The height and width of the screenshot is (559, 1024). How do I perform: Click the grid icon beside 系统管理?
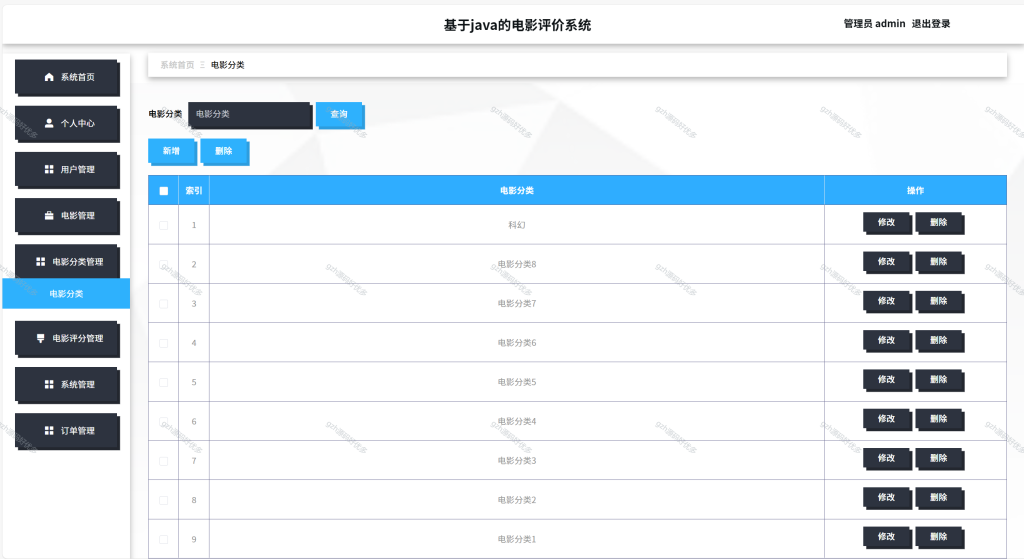pyautogui.click(x=49, y=385)
